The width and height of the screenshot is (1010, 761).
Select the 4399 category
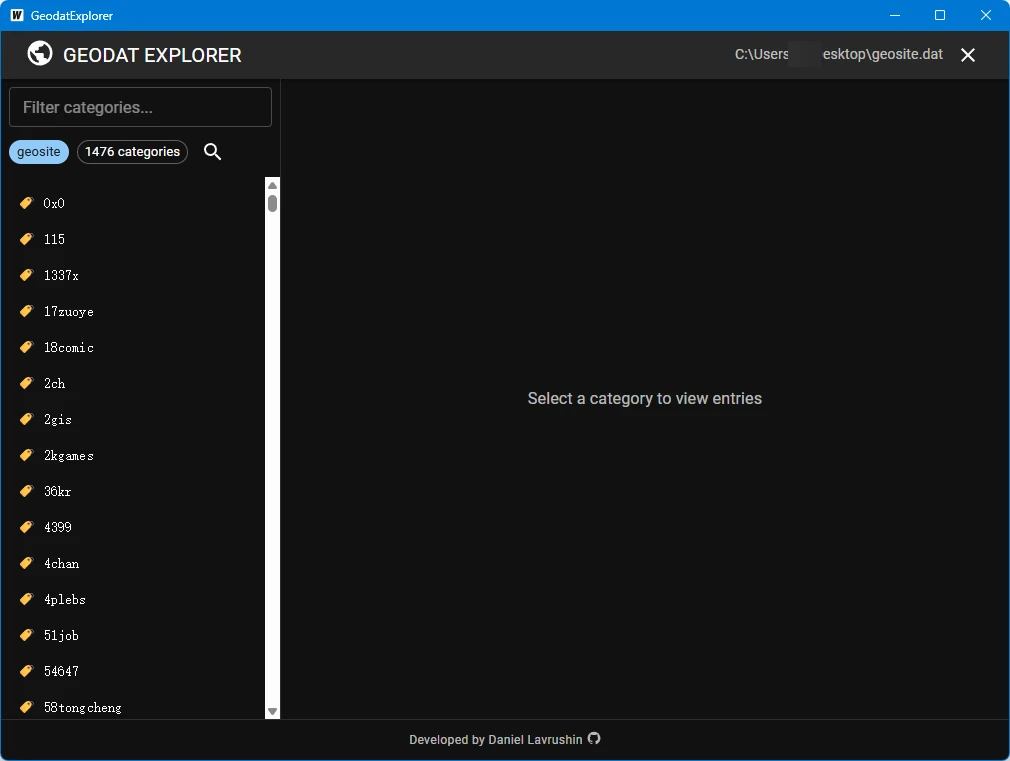coord(133,527)
